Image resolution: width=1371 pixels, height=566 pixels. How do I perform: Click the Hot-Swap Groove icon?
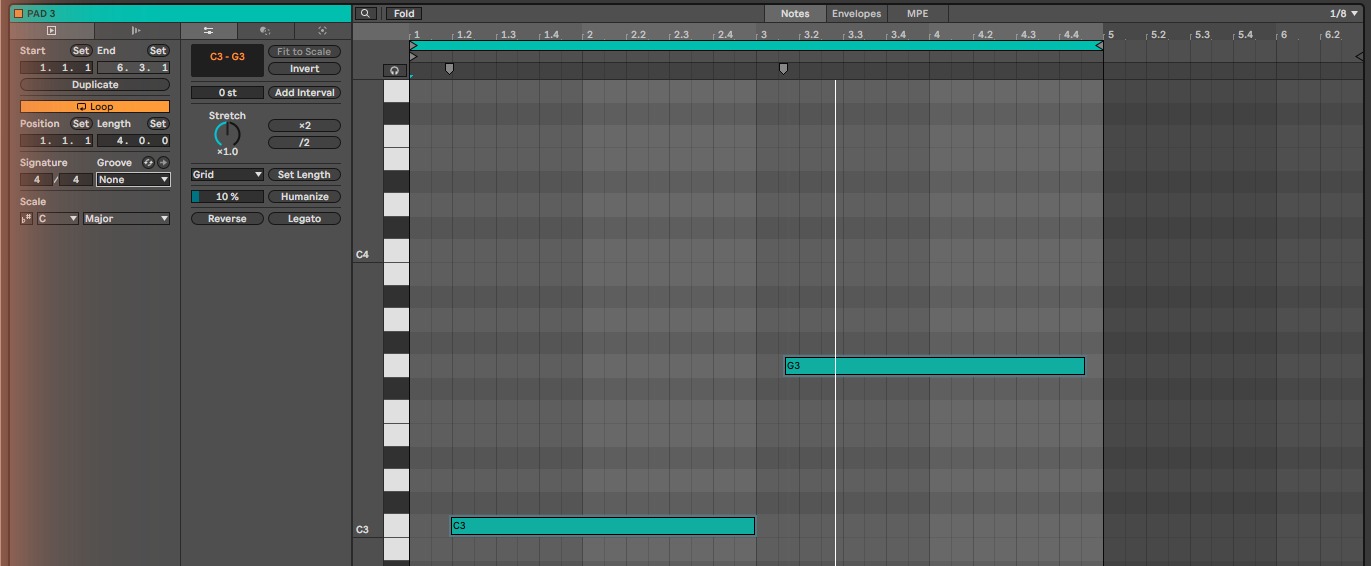pyautogui.click(x=149, y=163)
